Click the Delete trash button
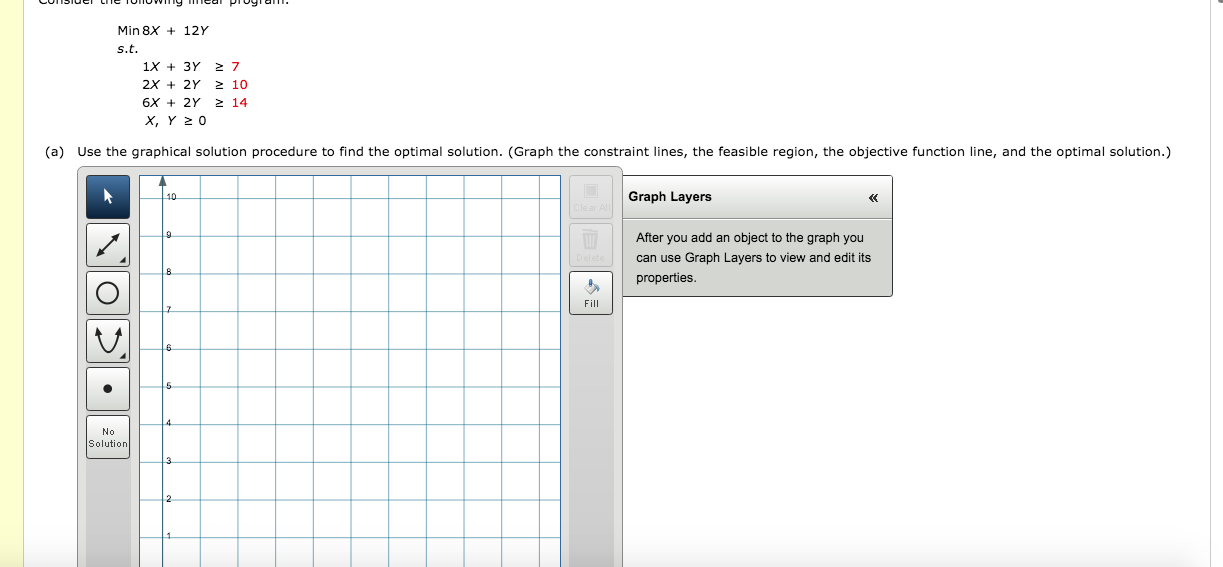 click(x=591, y=245)
